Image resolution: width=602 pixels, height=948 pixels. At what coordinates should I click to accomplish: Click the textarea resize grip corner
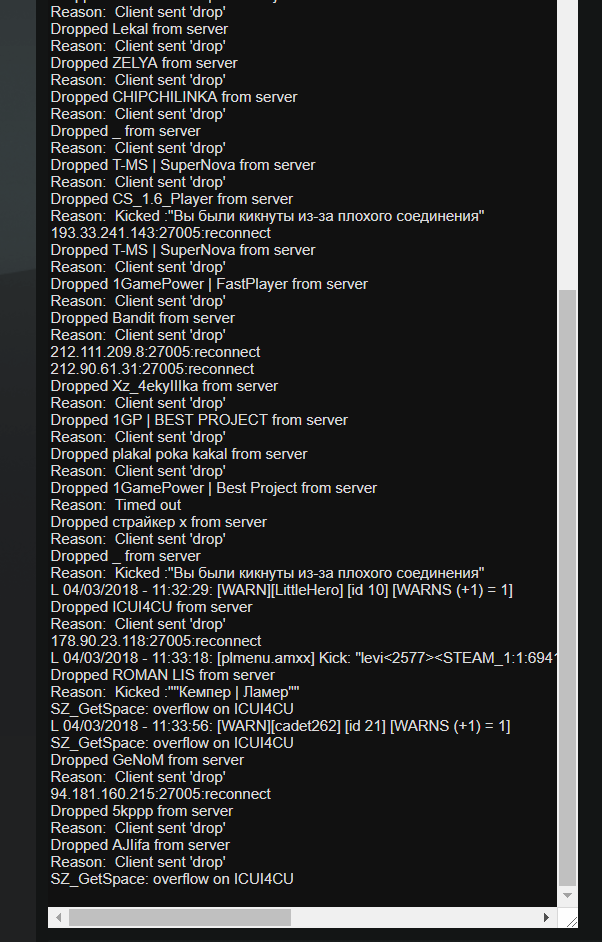(568, 917)
